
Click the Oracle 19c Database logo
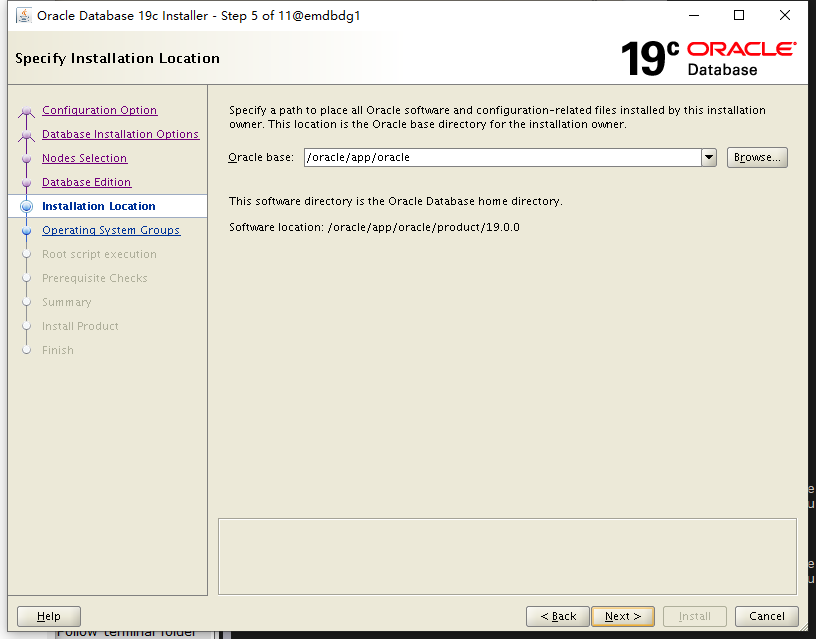point(708,58)
